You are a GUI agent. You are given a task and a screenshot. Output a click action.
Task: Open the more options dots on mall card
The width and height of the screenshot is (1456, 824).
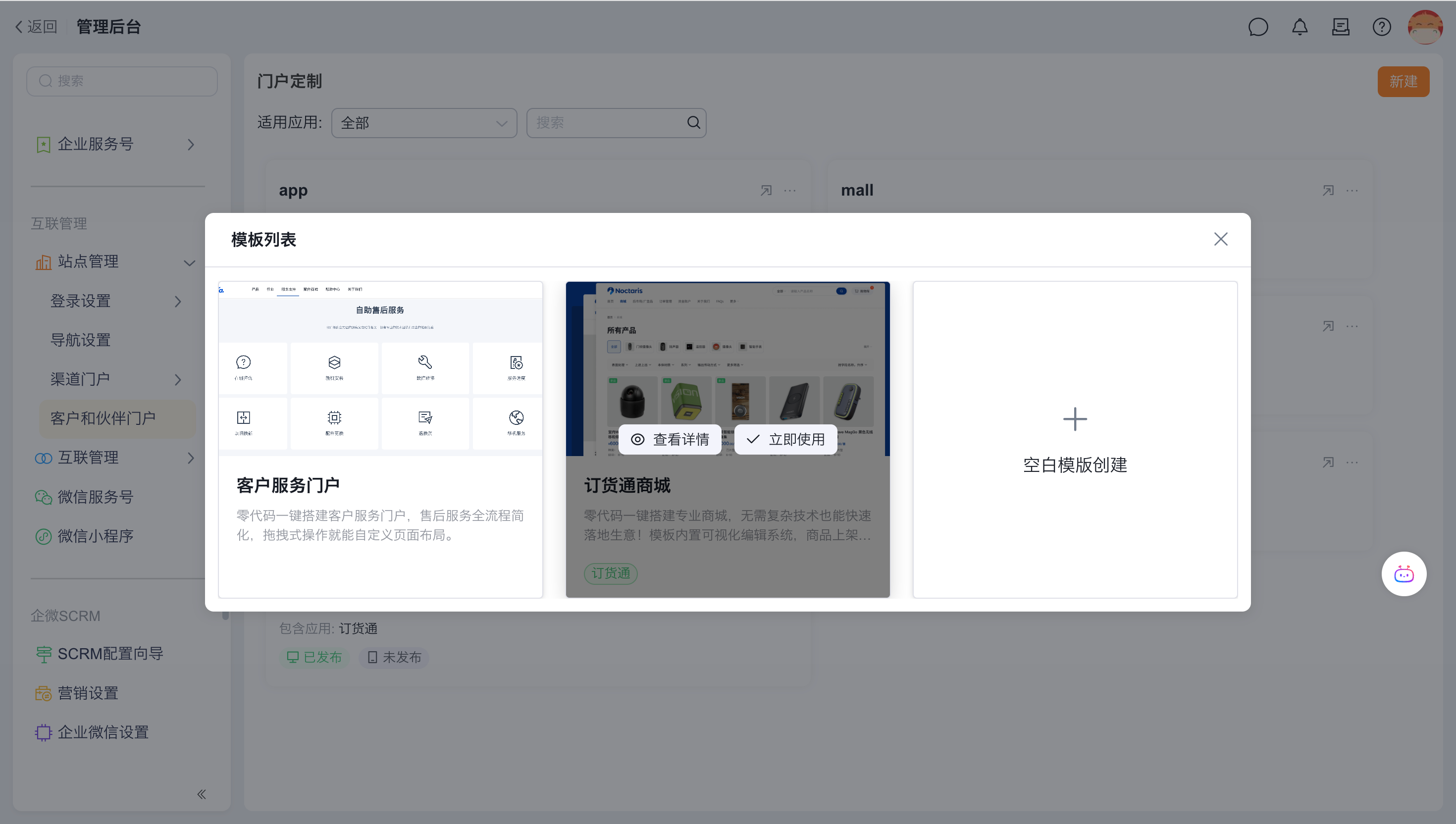(1352, 191)
